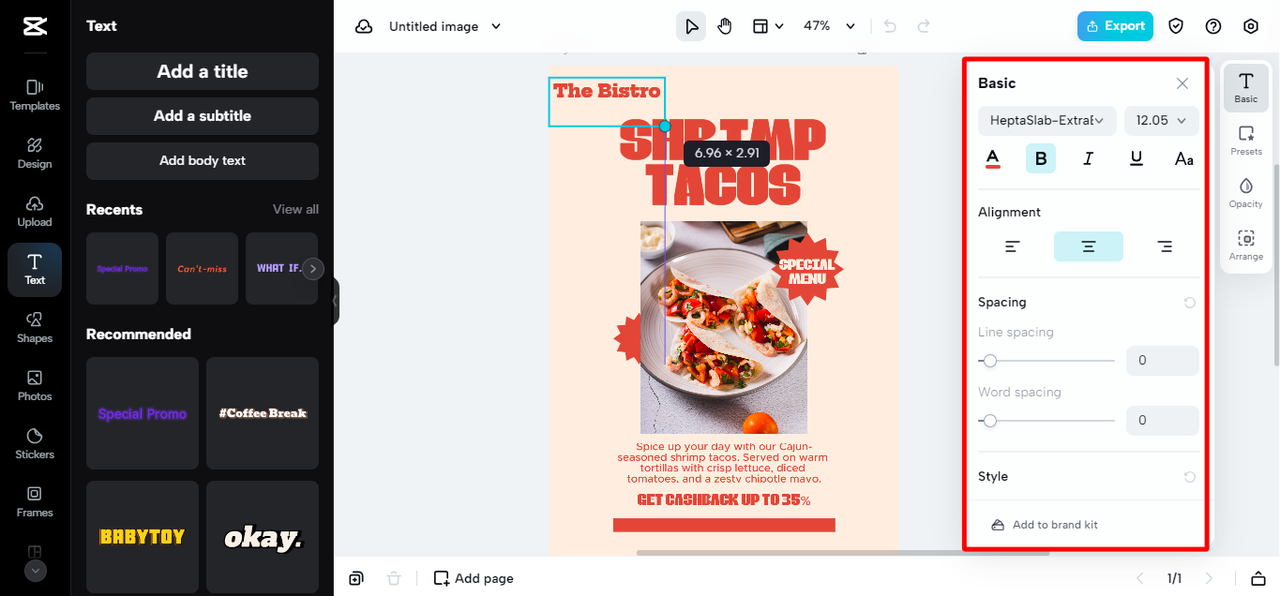Change text case with Aa icon
1280x596 pixels.
point(1184,158)
